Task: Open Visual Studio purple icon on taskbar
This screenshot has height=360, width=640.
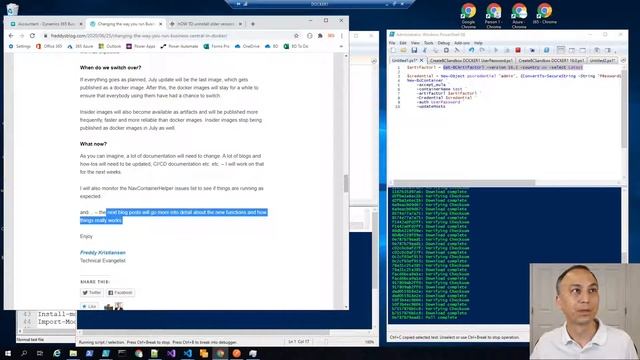Action: 171,353
